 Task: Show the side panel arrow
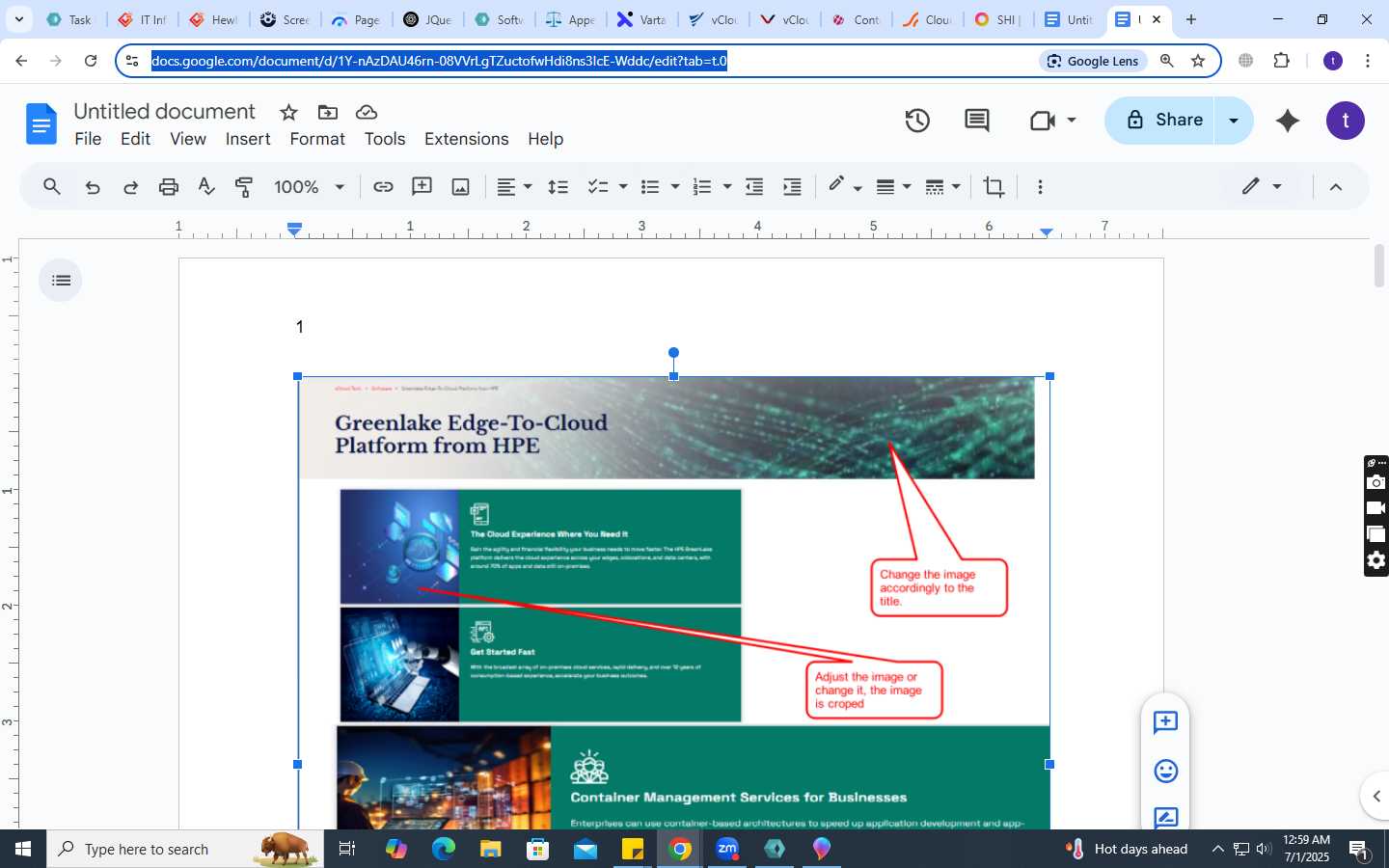coord(1376,796)
